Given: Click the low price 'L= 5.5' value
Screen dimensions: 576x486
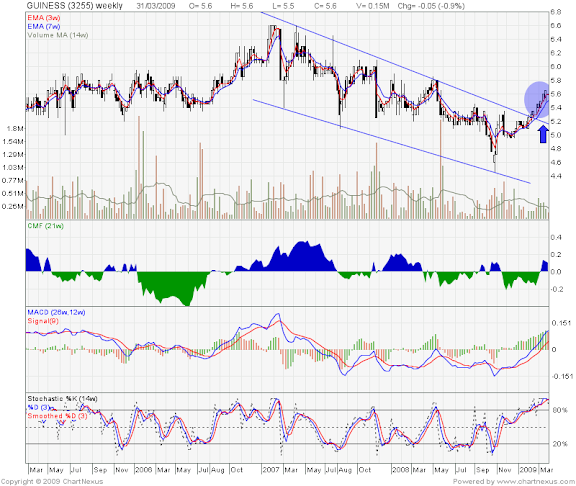Looking at the screenshot, I should [x=283, y=6].
